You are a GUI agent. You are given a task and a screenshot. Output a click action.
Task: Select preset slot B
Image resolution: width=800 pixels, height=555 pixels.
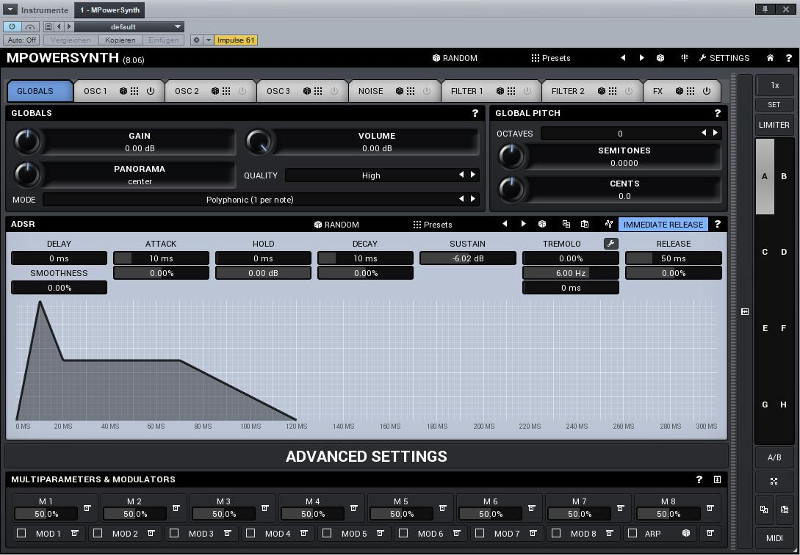[784, 176]
